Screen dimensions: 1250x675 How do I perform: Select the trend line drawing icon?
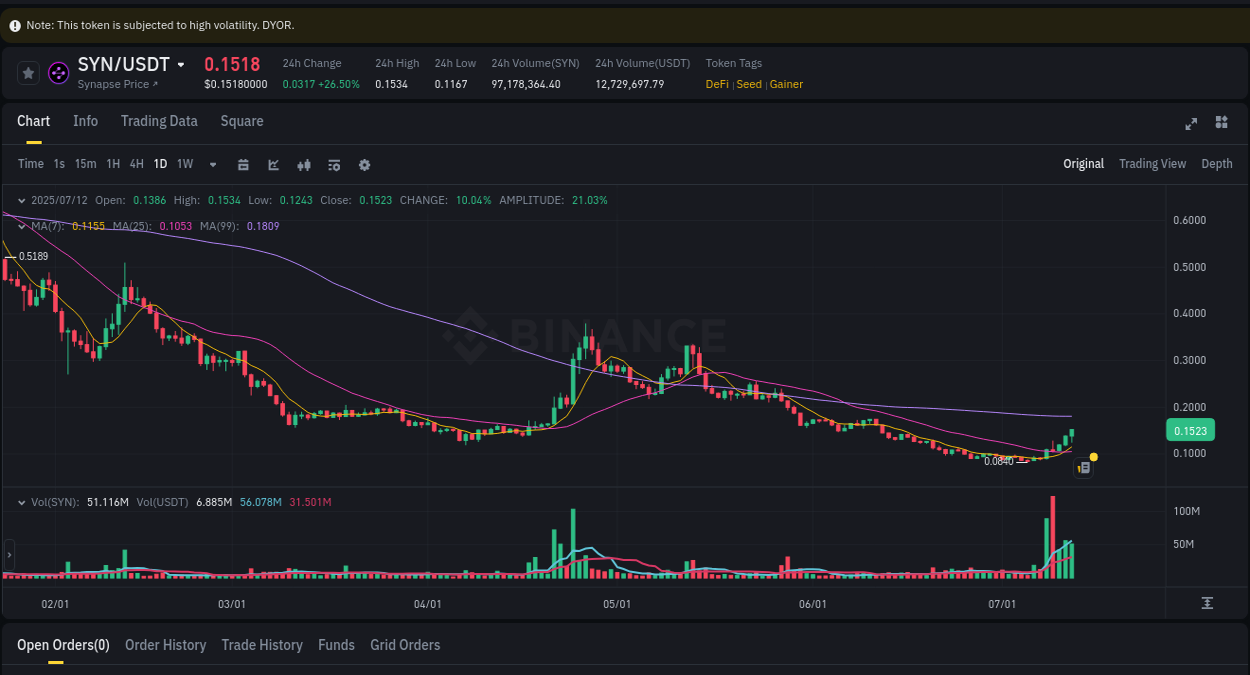tap(273, 163)
